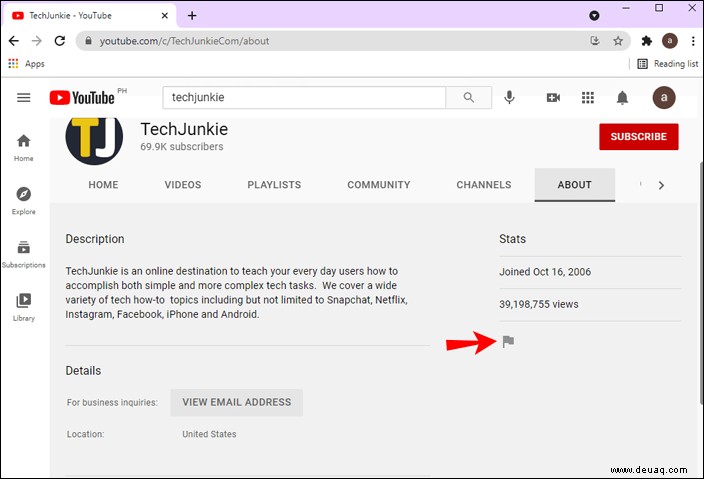
Task: Click the Stats heading
Action: (512, 239)
